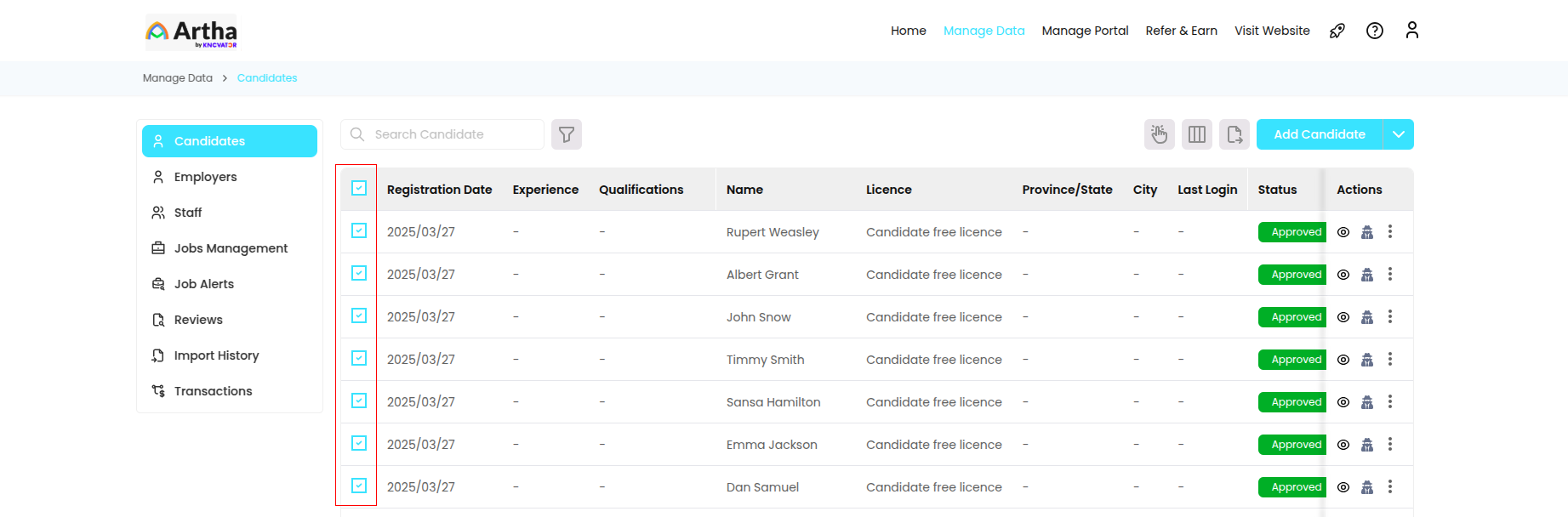Screen dimensions: 1568x517
Task: Open Manage Portal in top navigation
Action: pos(1085,31)
